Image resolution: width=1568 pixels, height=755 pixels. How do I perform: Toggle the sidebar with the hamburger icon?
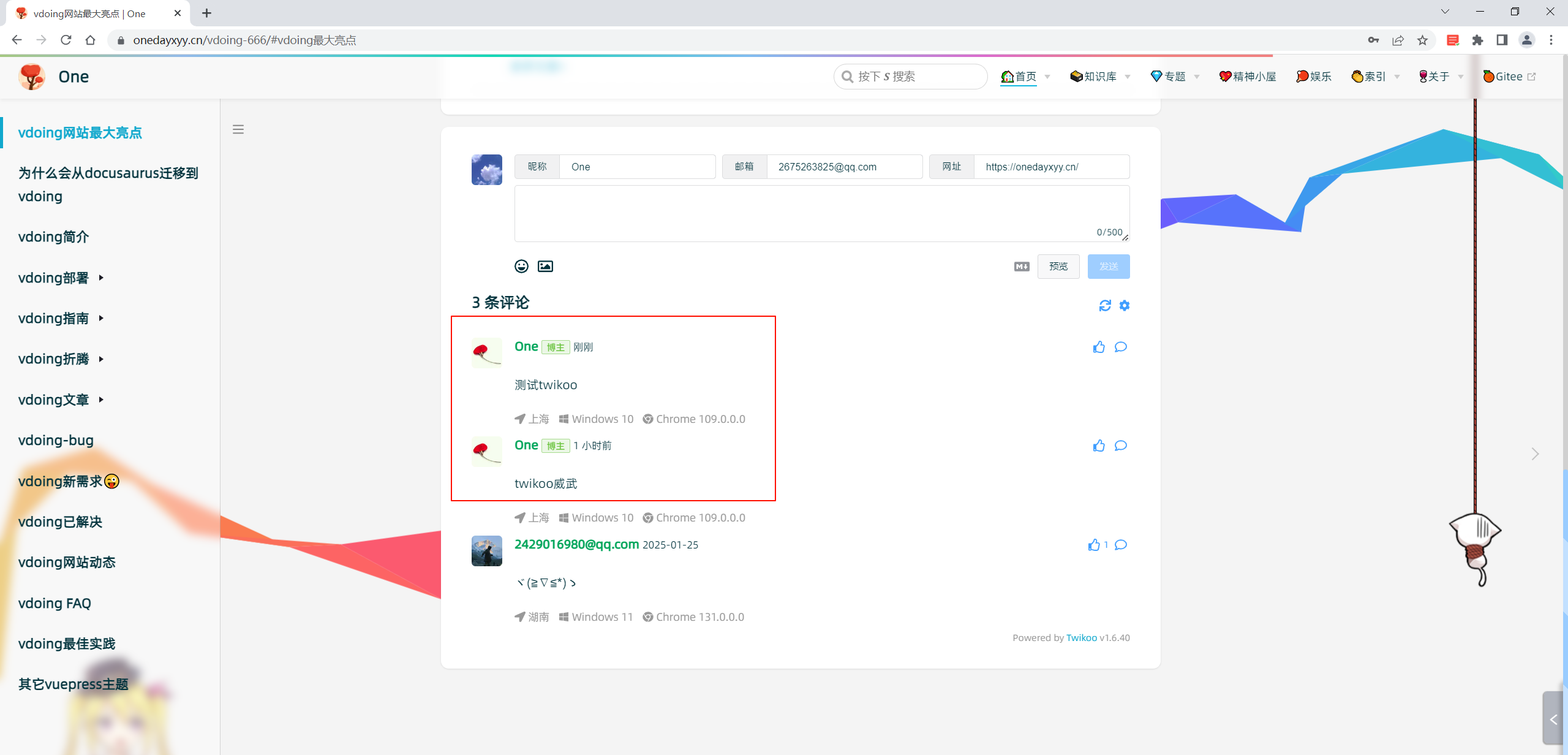(x=238, y=129)
